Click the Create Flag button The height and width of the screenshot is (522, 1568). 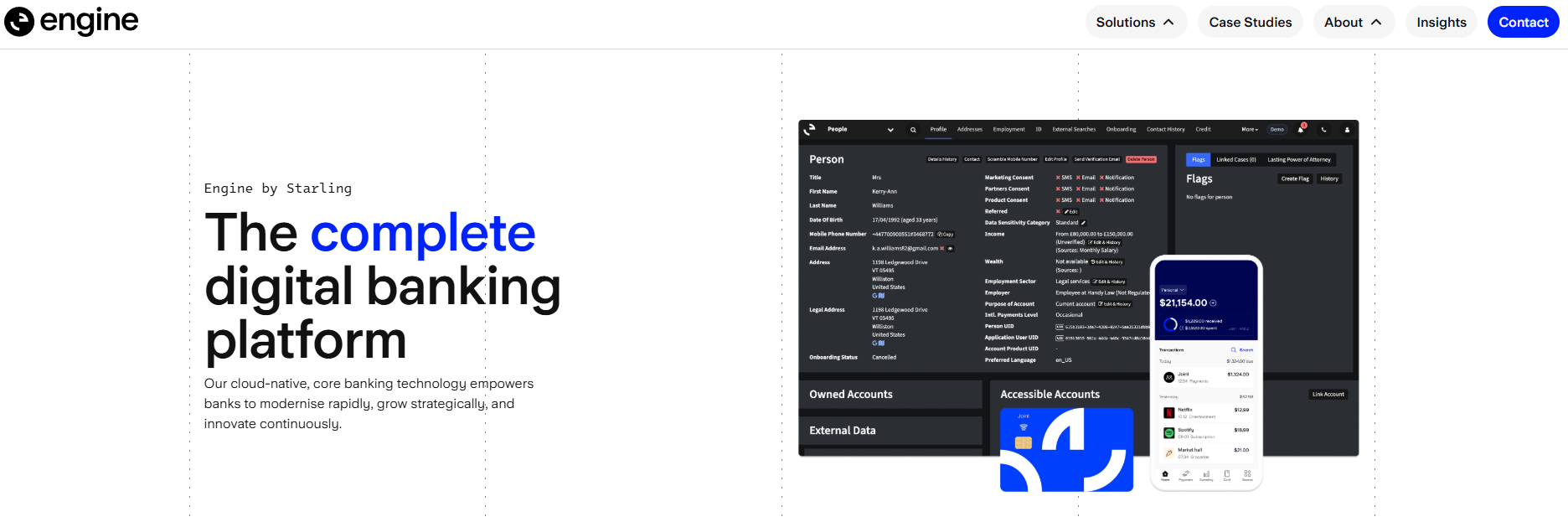pos(1295,178)
